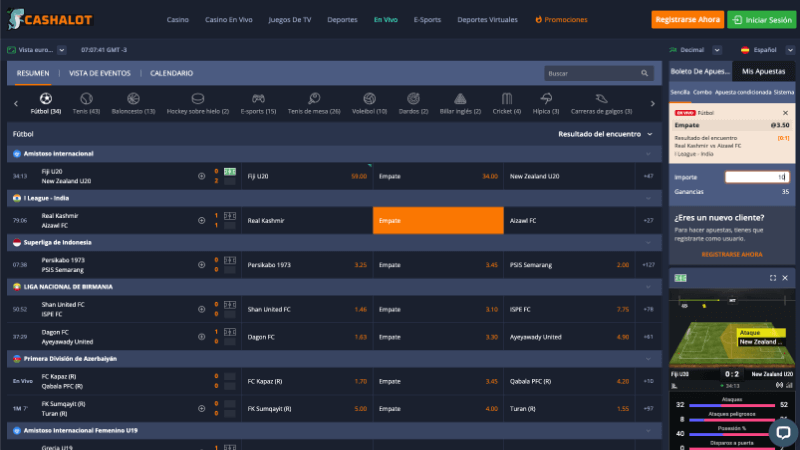The image size is (800, 450).
Task: Switch to Vista de Eventos tab
Action: click(x=99, y=73)
